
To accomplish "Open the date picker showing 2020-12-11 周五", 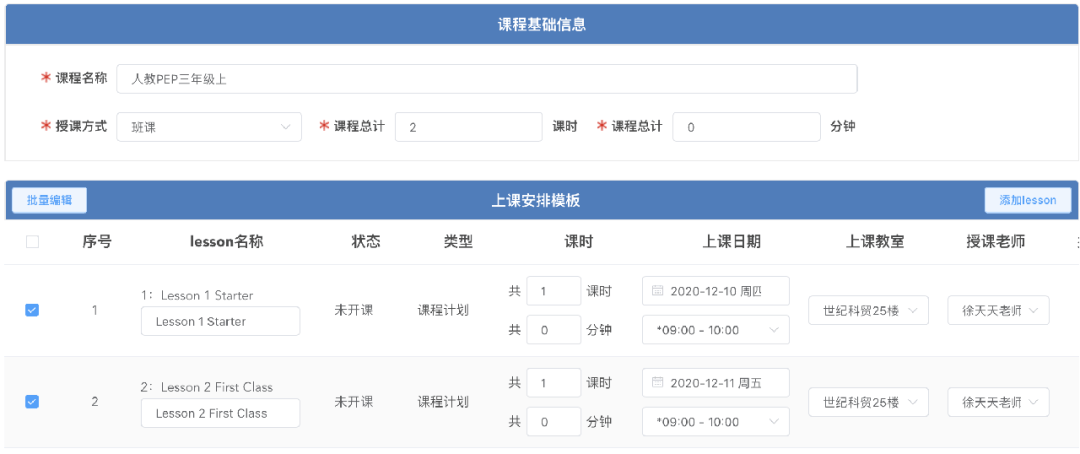I will pyautogui.click(x=716, y=382).
